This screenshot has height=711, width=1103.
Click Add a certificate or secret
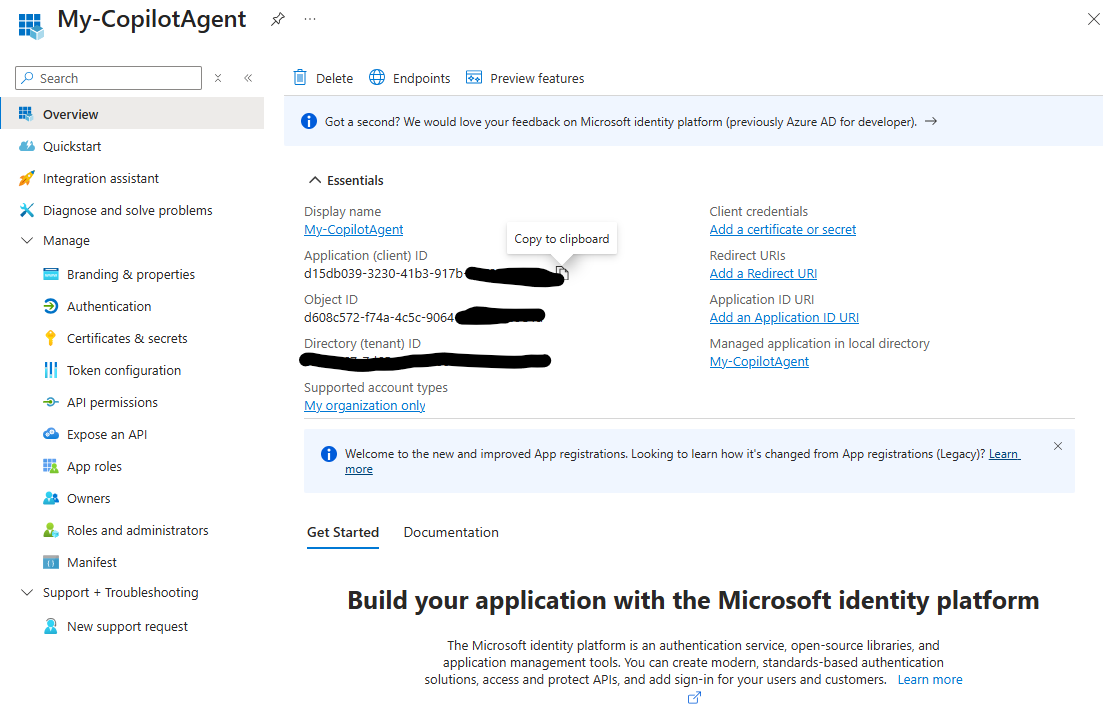click(x=783, y=229)
